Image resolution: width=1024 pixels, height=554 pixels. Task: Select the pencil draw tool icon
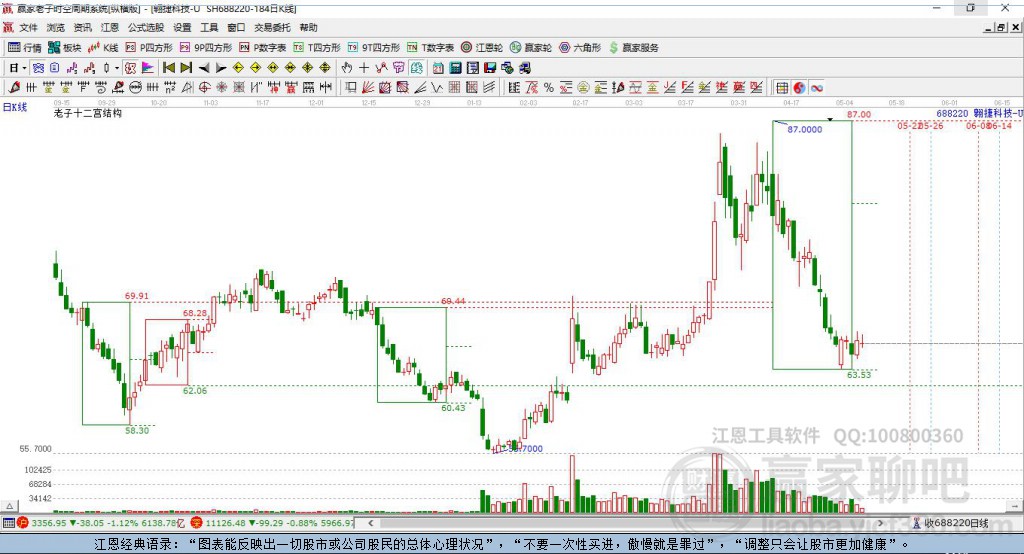pyautogui.click(x=14, y=88)
